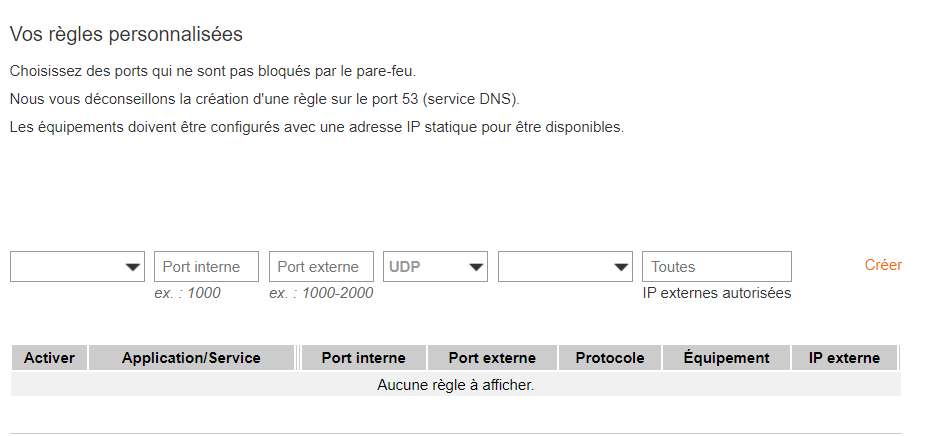The height and width of the screenshot is (436, 930).
Task: Open the application/service dropdown
Action: [77, 267]
